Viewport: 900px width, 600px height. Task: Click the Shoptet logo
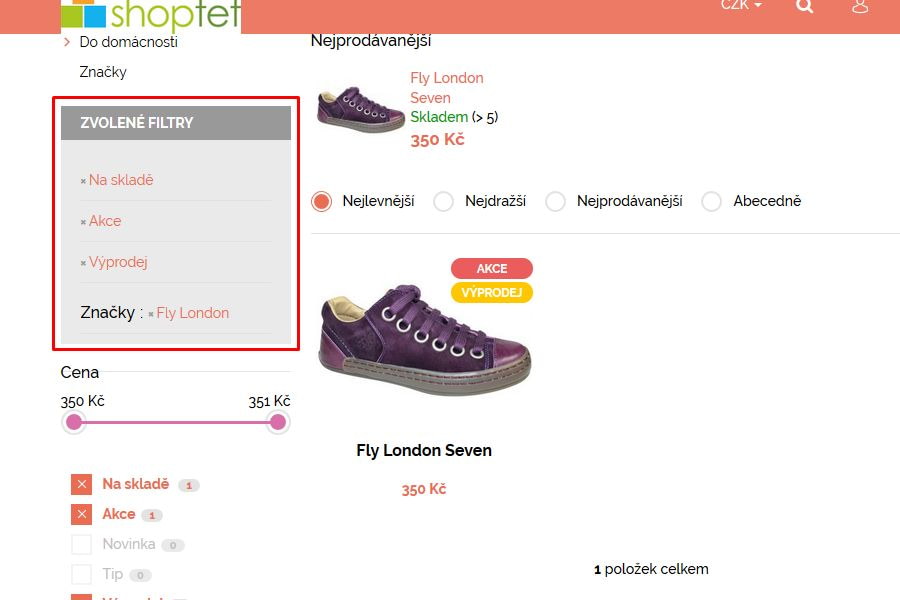click(x=151, y=14)
